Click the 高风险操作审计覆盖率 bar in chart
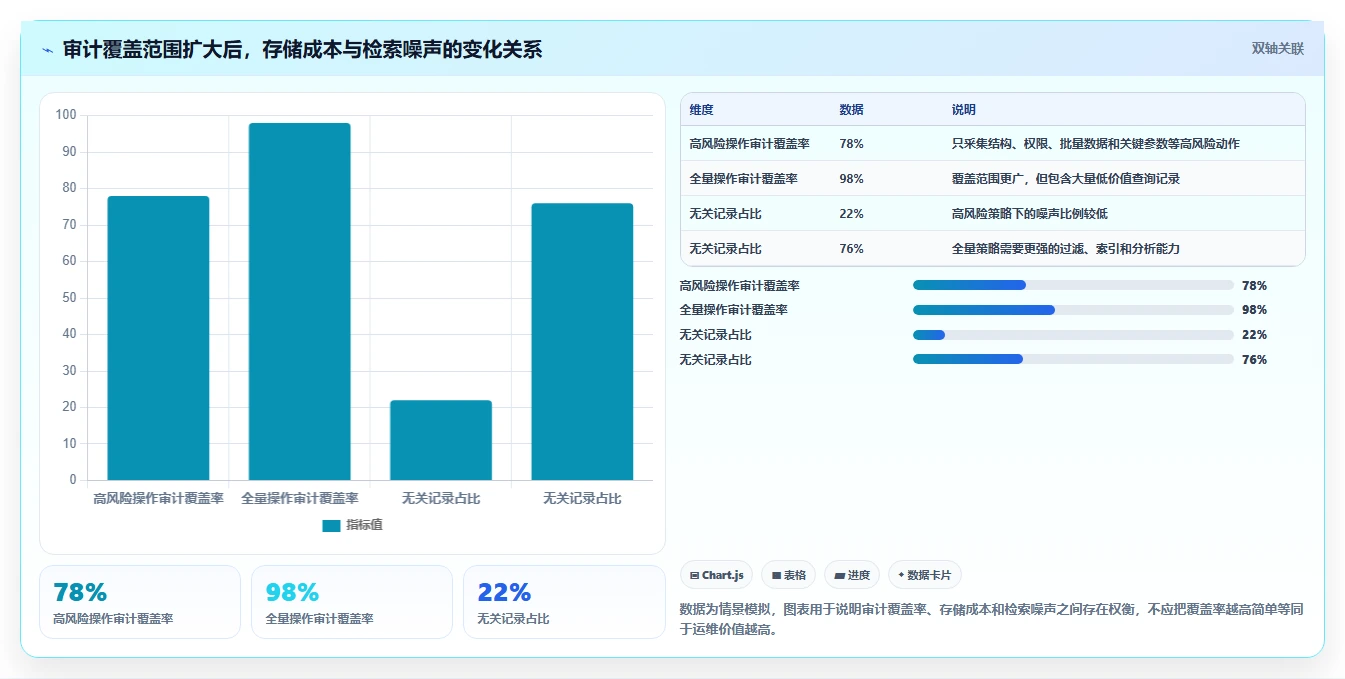 click(x=158, y=338)
